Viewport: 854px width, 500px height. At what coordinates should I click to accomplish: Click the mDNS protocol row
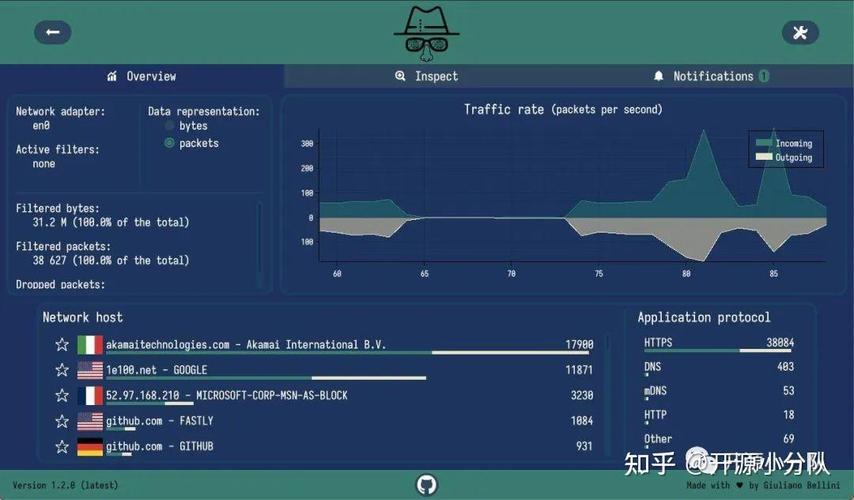pyautogui.click(x=718, y=392)
